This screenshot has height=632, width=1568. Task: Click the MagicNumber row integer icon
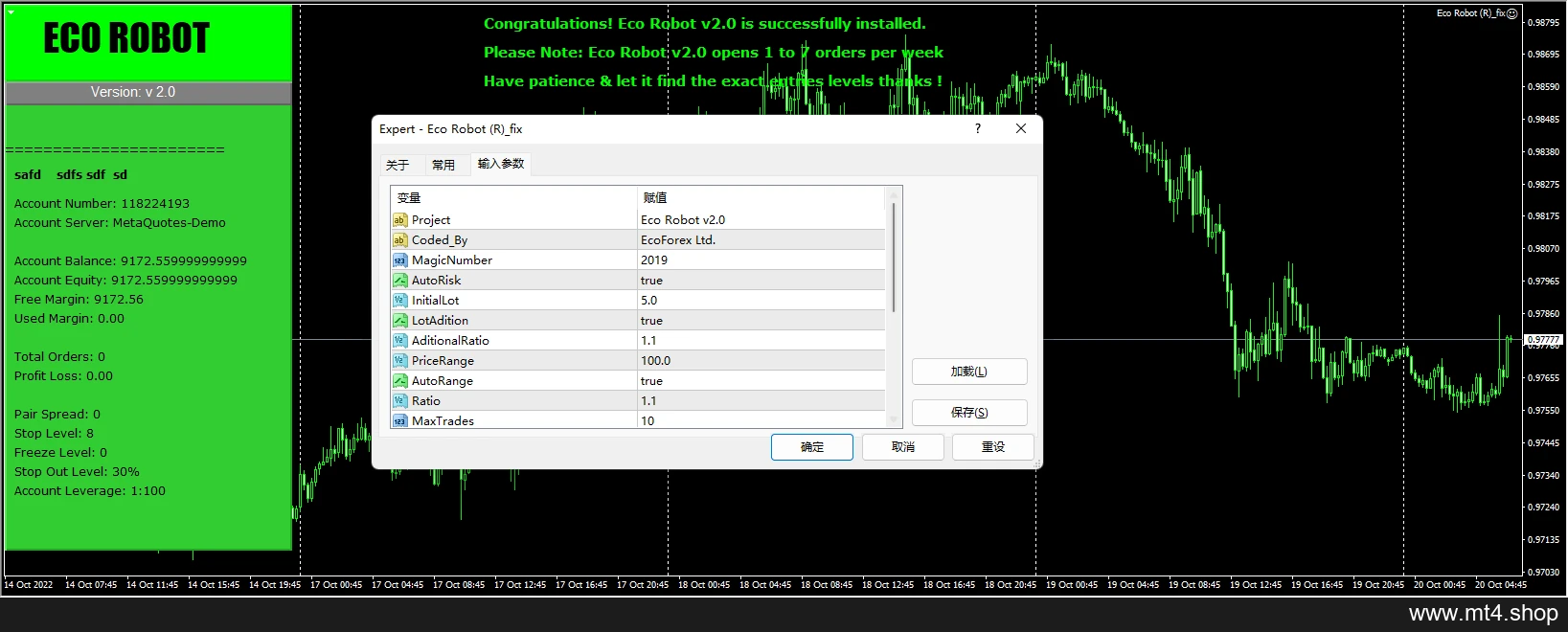click(x=399, y=260)
